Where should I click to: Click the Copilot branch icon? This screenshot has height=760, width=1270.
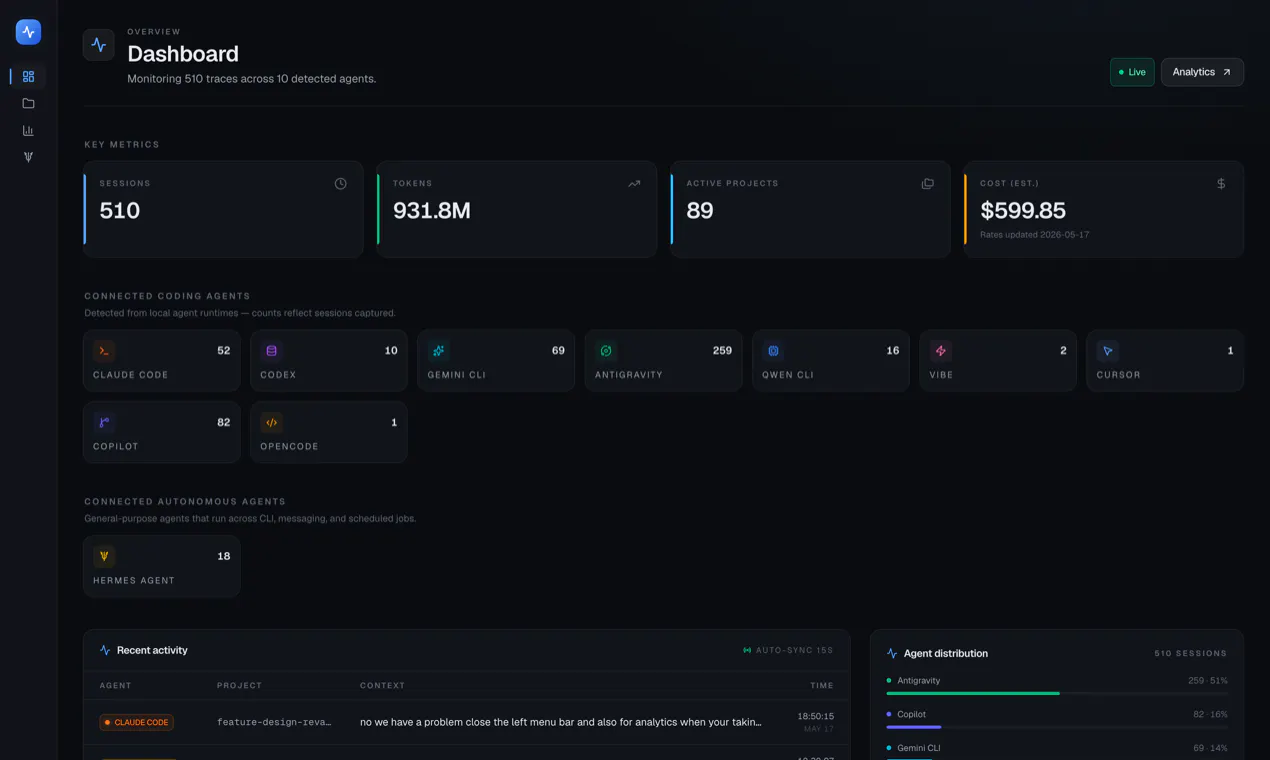pyautogui.click(x=104, y=422)
